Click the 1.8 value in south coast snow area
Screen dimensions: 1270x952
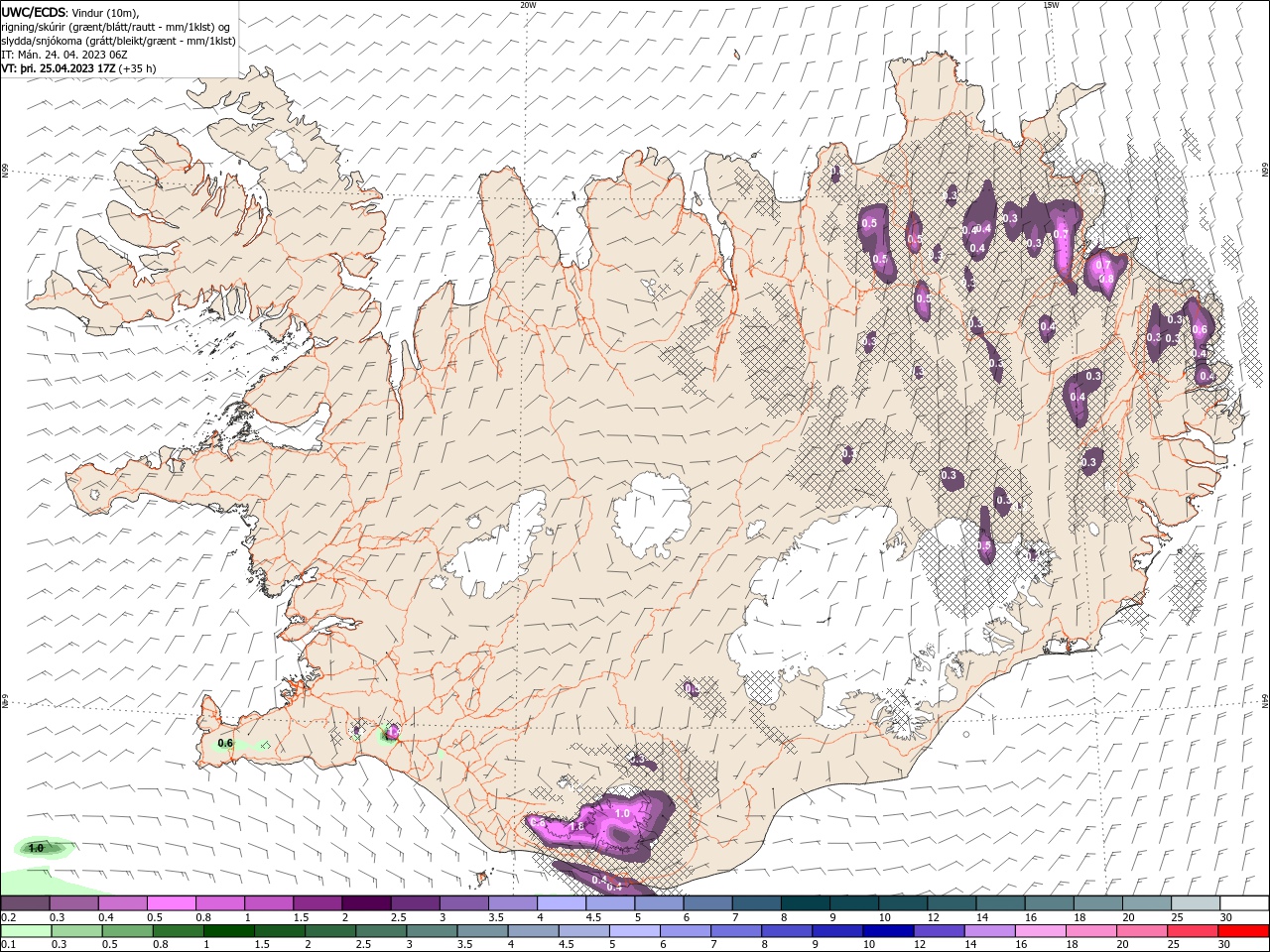pyautogui.click(x=576, y=826)
